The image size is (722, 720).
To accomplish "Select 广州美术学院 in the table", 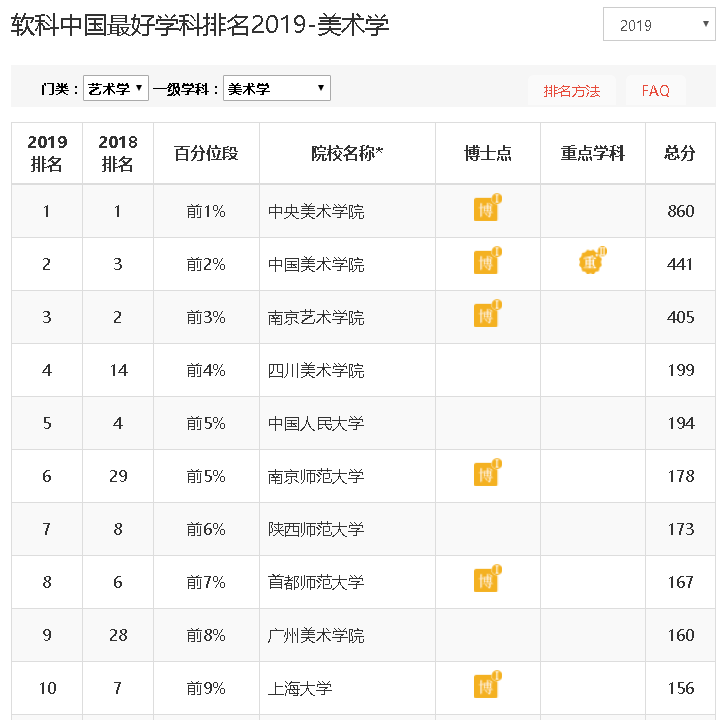I will (316, 635).
